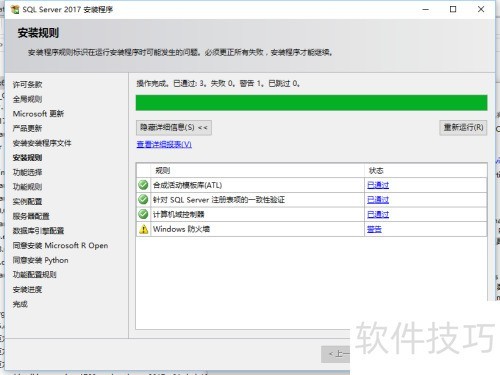Image resolution: width=500 pixels, height=375 pixels.
Task: Select 服务器配置 step in sidebar
Action: pyautogui.click(x=31, y=216)
